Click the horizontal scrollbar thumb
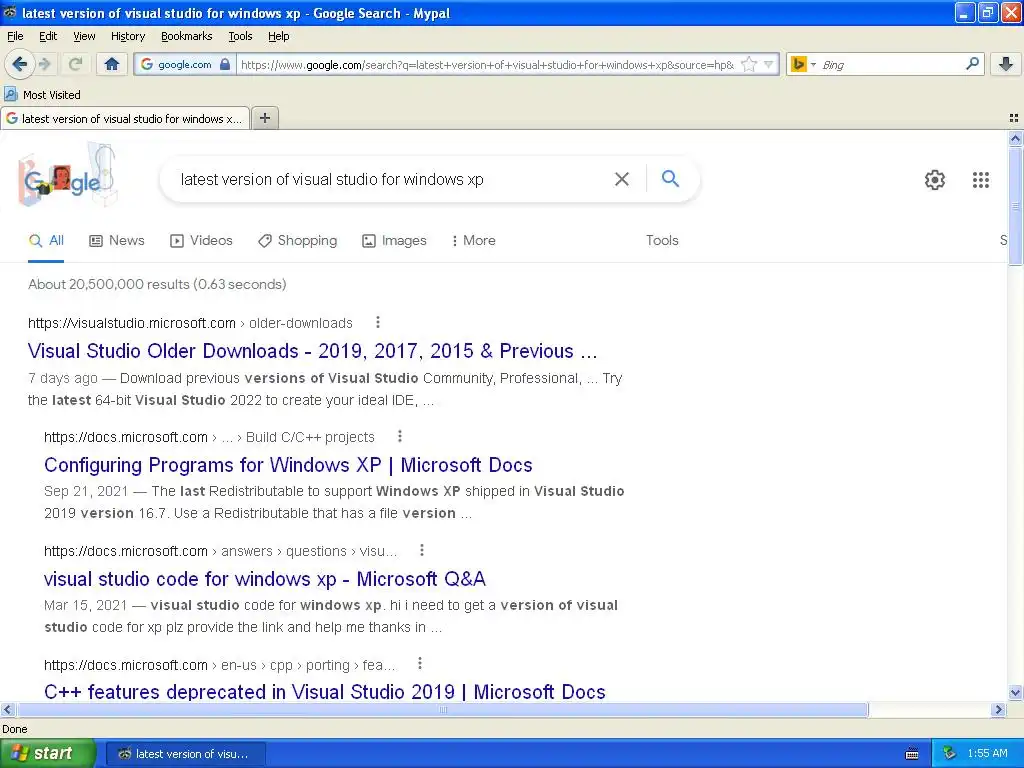 442,709
